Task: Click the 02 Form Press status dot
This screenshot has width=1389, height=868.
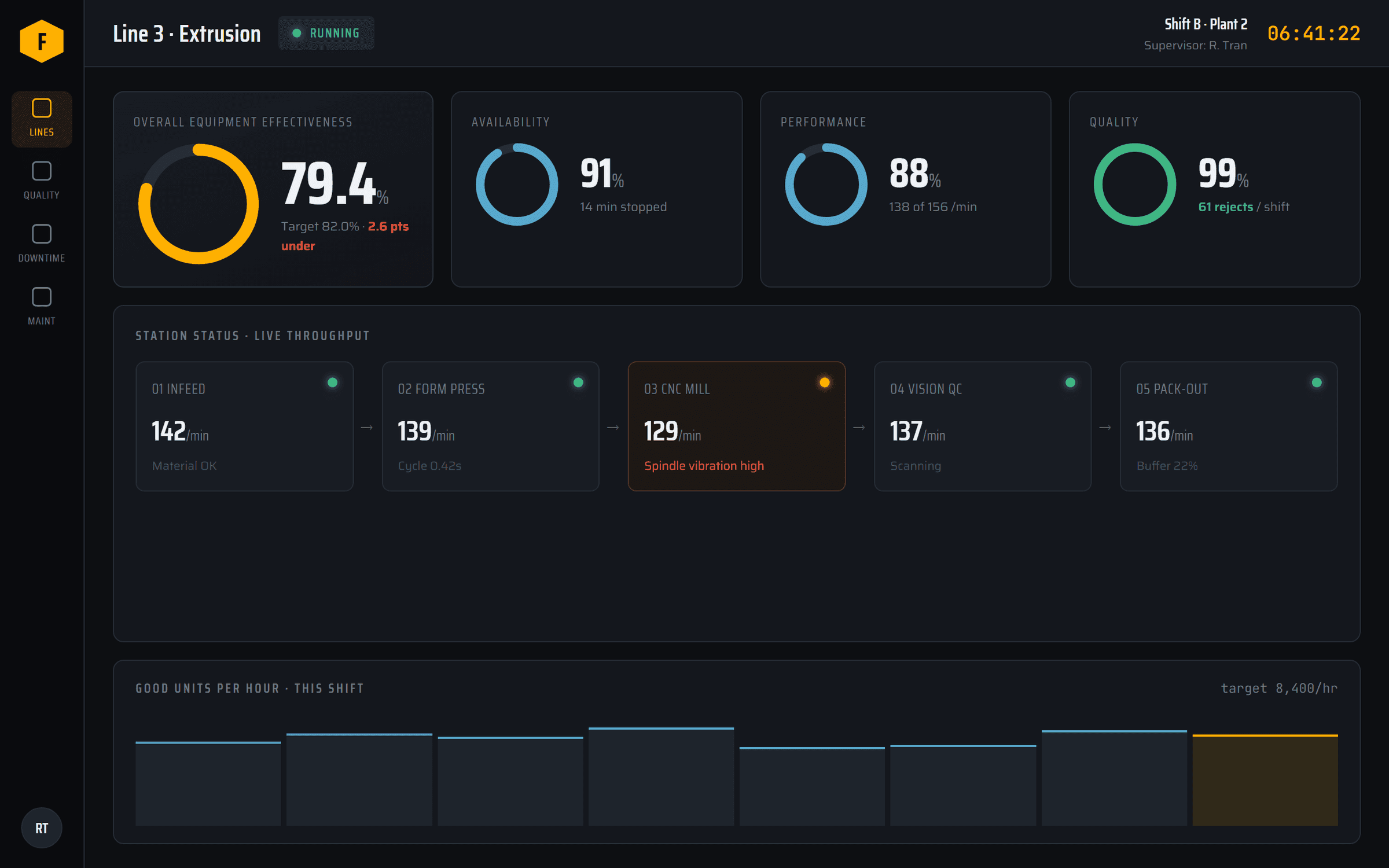Action: 578,382
